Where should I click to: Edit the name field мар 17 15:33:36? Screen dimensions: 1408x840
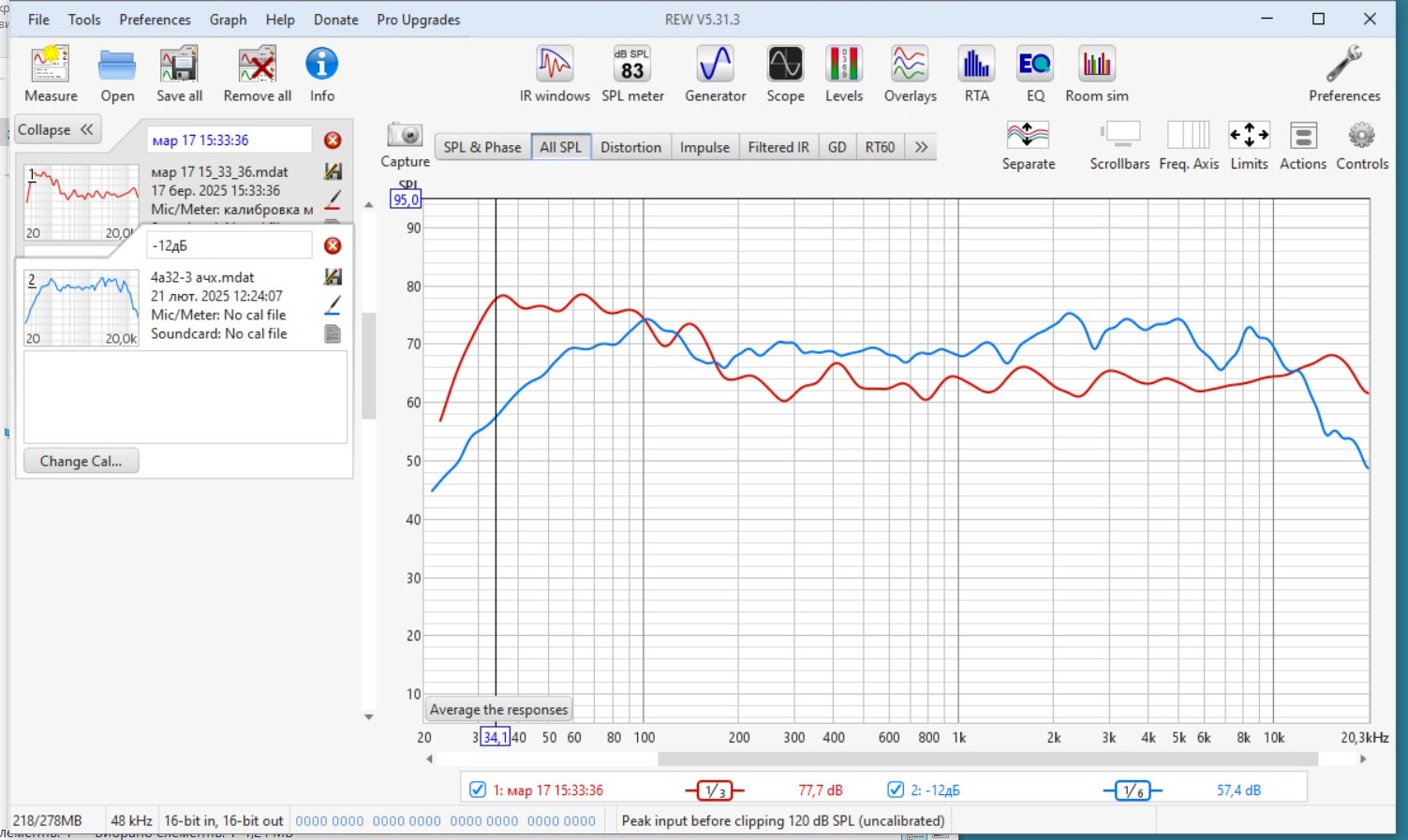pos(230,140)
